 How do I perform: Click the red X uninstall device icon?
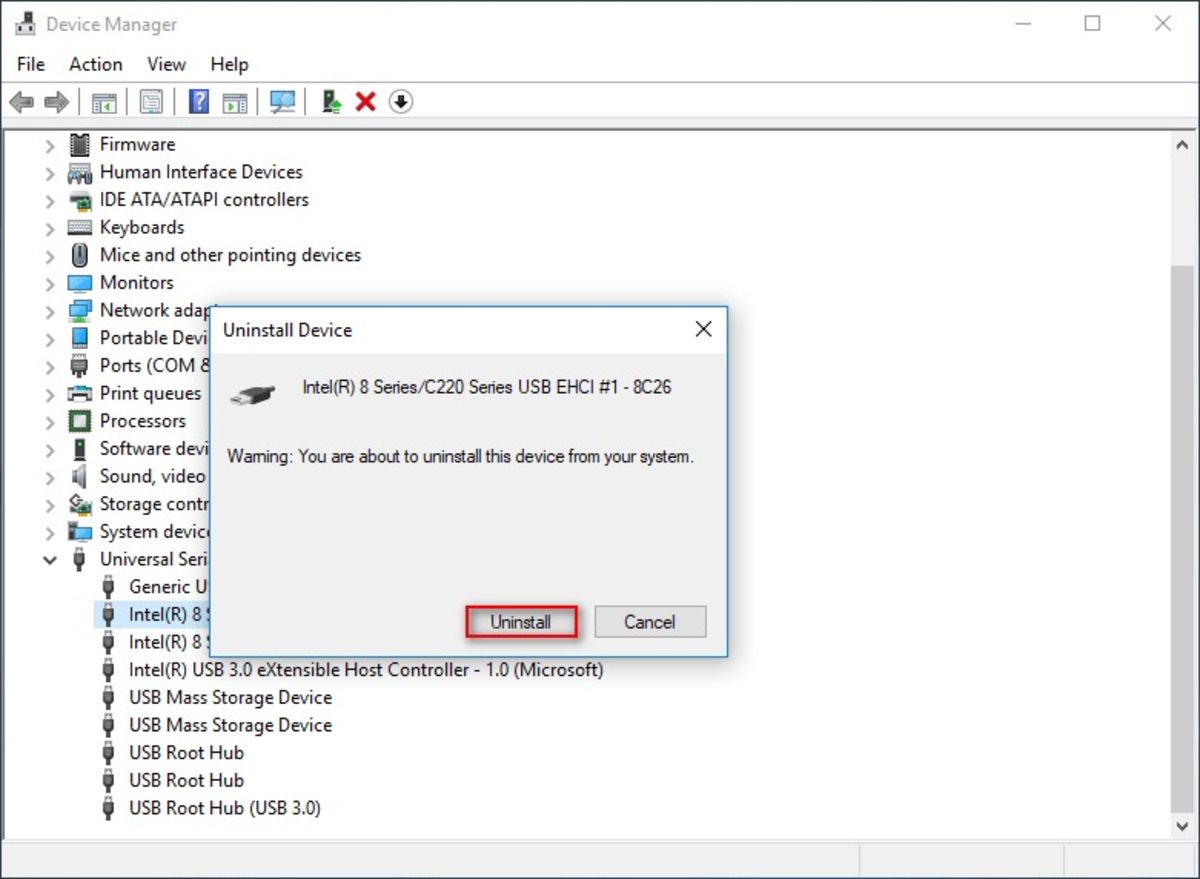(366, 102)
